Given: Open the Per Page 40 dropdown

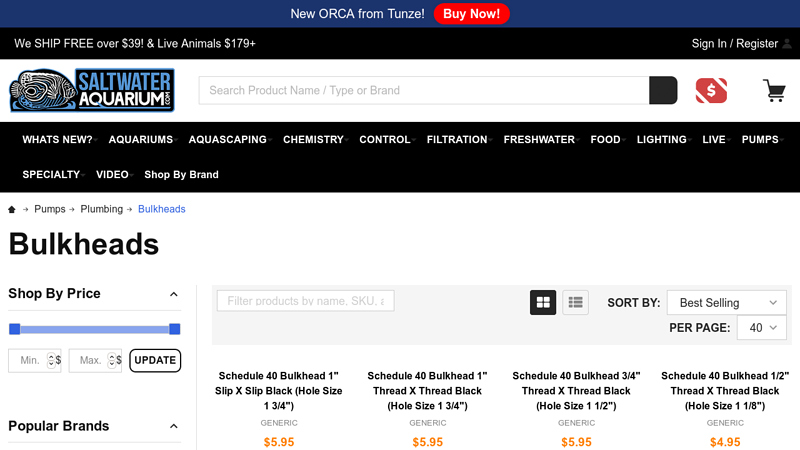Looking at the screenshot, I should (x=762, y=328).
